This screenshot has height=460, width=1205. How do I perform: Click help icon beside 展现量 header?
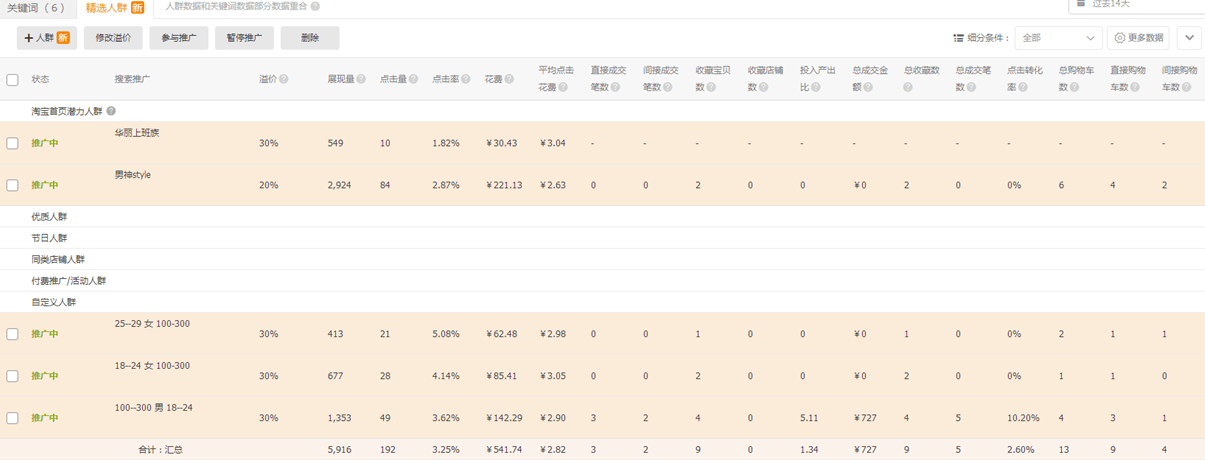[361, 79]
